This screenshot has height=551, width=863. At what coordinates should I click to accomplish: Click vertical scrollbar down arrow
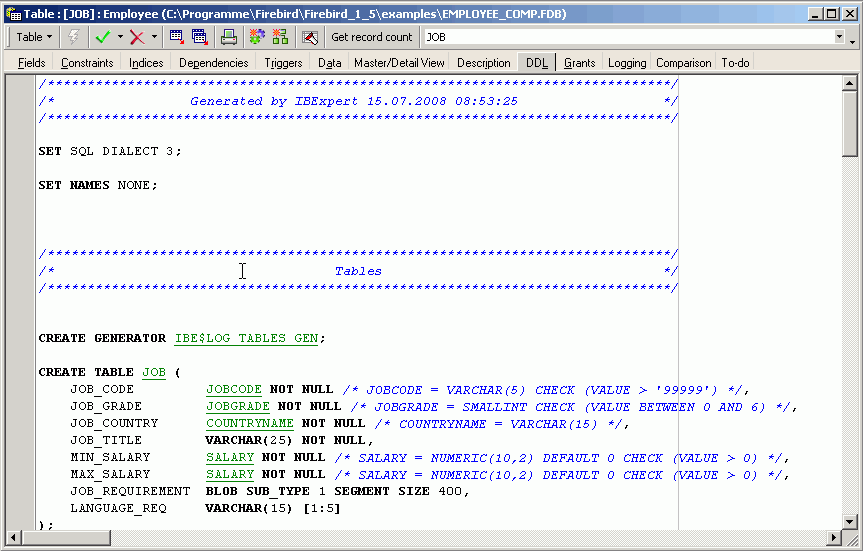tap(849, 521)
